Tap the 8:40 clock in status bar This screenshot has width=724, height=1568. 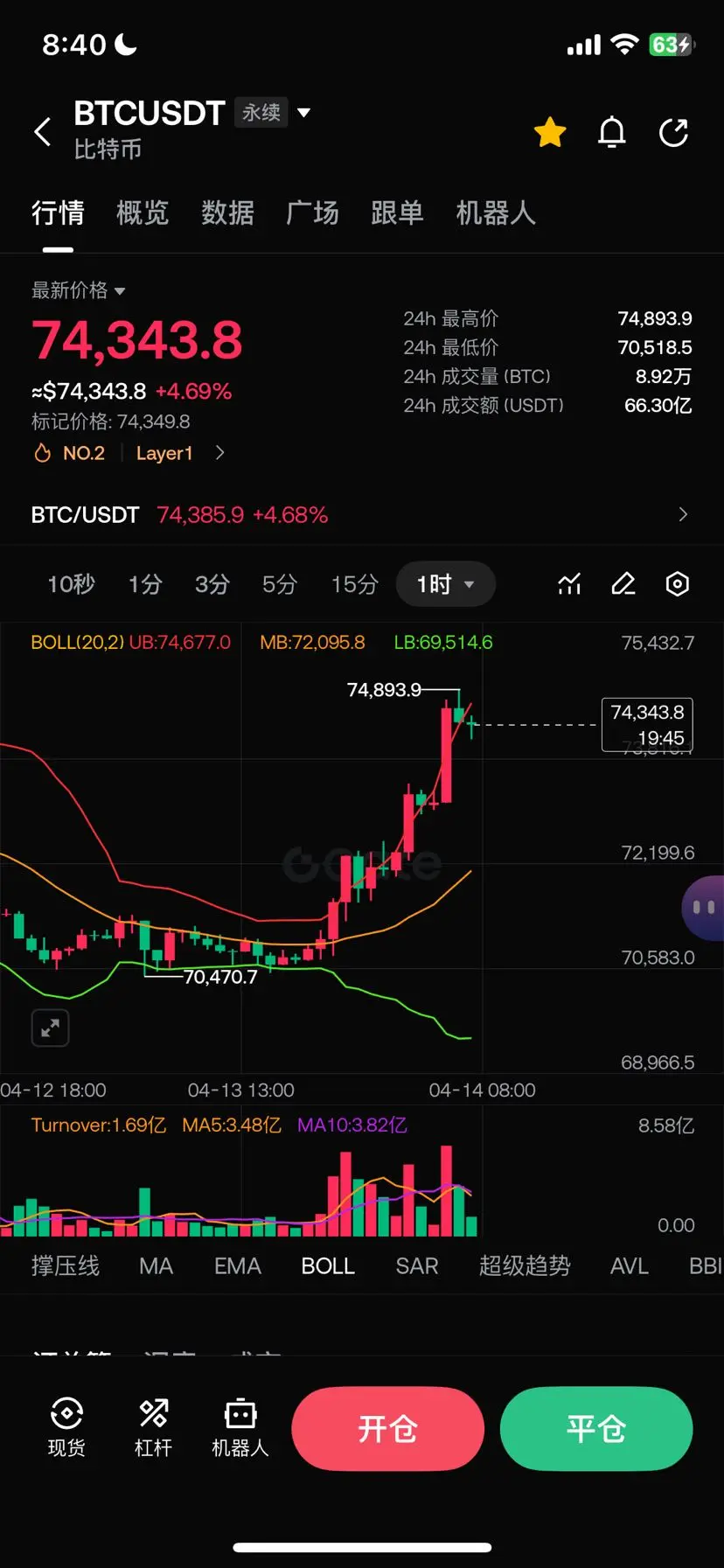tap(74, 45)
